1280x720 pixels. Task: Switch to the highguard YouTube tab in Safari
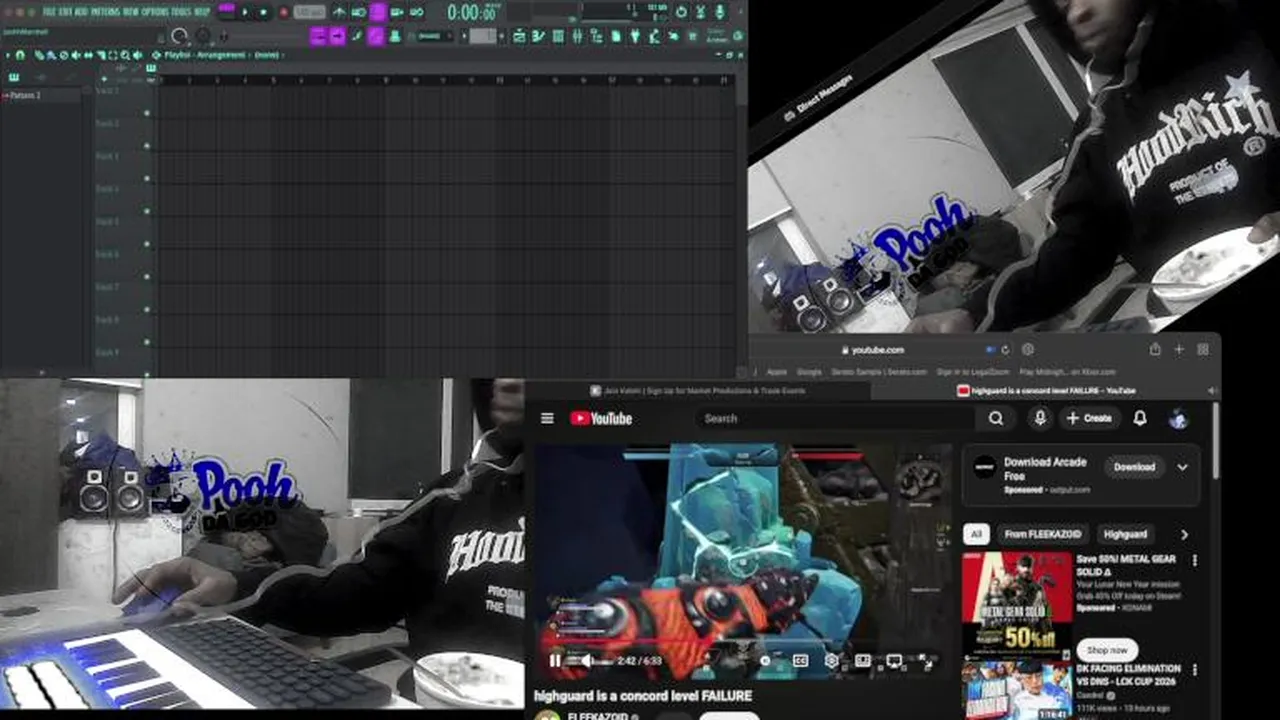[x=1045, y=390]
